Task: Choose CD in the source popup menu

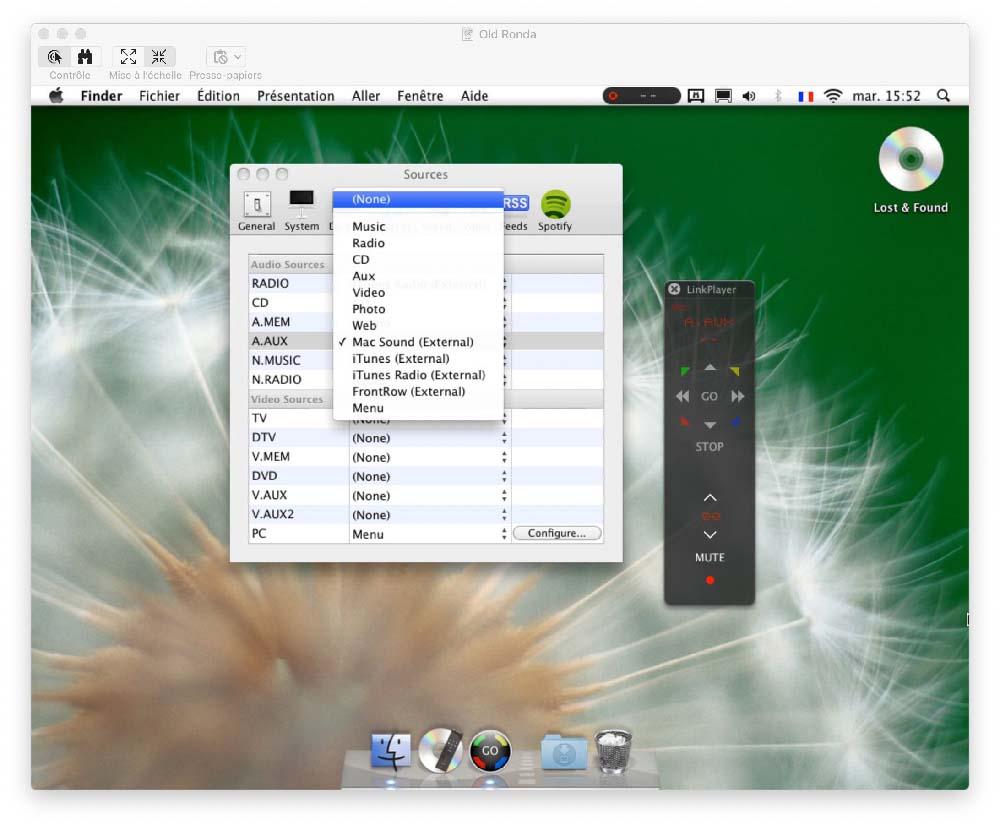Action: coord(418,260)
